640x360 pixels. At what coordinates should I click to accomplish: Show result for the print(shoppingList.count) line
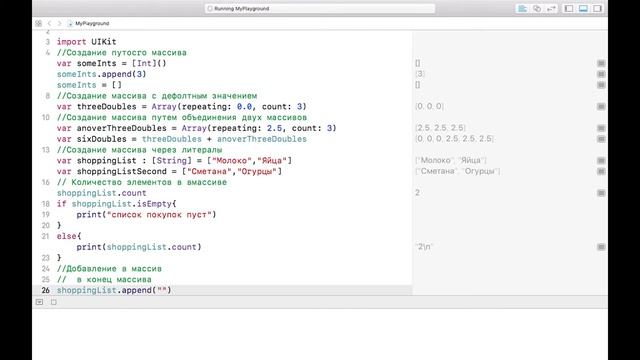[601, 247]
